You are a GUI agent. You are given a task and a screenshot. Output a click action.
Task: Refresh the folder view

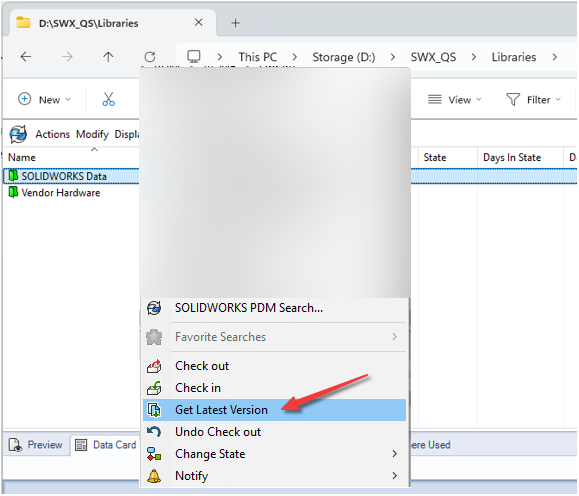(x=150, y=57)
